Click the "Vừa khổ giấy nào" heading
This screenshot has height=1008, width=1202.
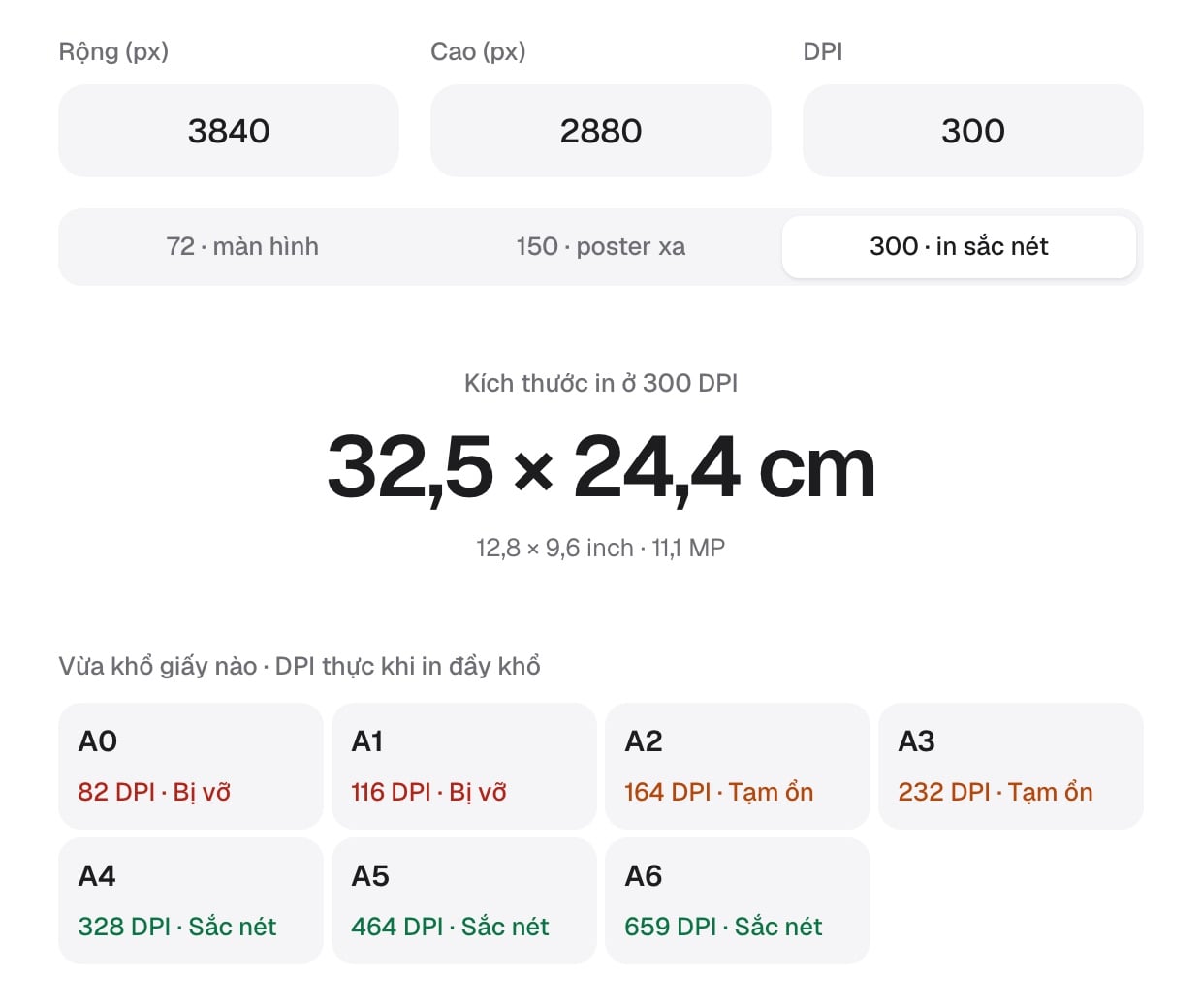[158, 667]
